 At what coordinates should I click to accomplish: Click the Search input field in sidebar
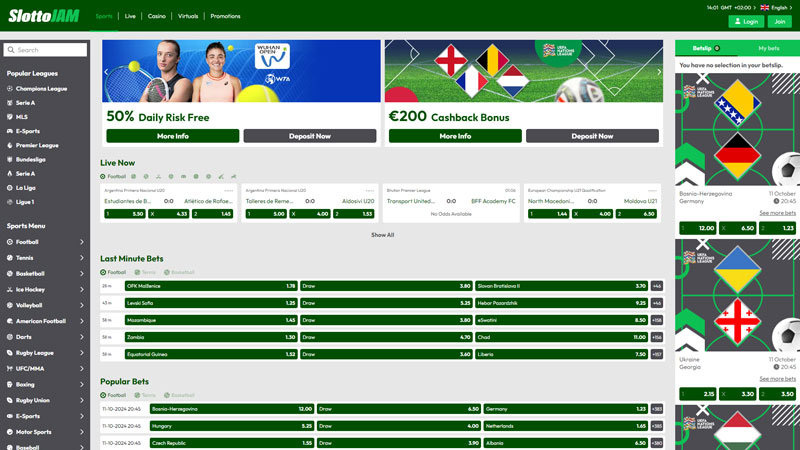46,49
